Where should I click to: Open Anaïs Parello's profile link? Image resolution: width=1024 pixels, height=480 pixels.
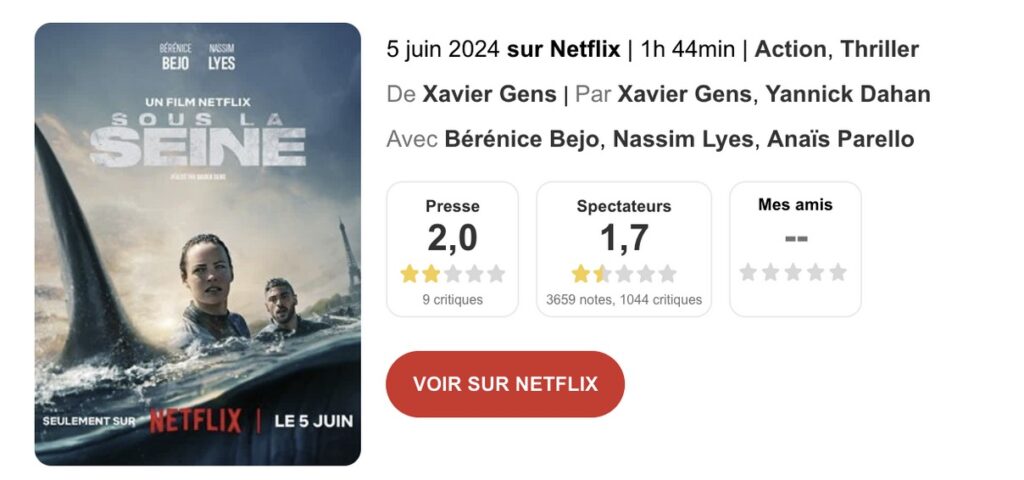click(x=840, y=139)
